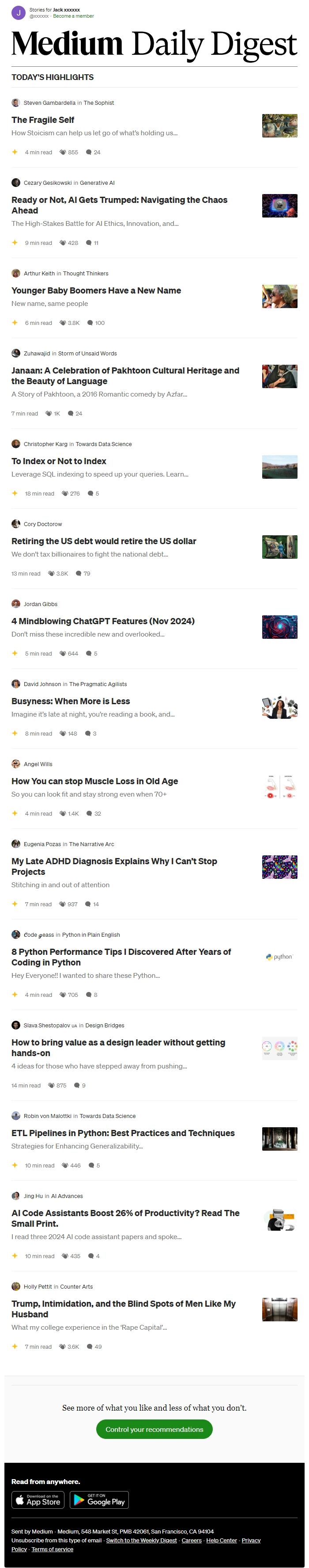The image size is (309, 1568).
Task: Click the Control your recommendations button
Action: pos(154,1429)
